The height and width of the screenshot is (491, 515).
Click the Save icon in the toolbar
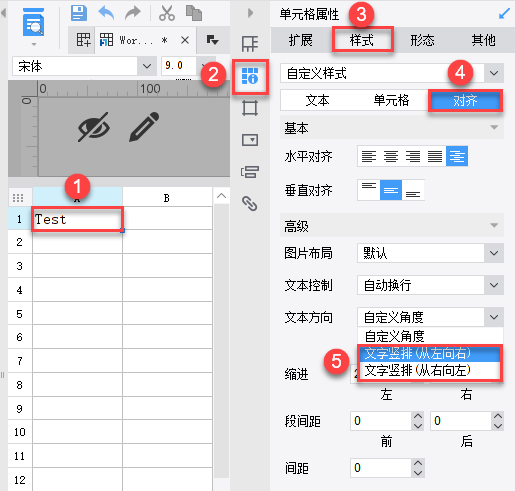(x=79, y=13)
